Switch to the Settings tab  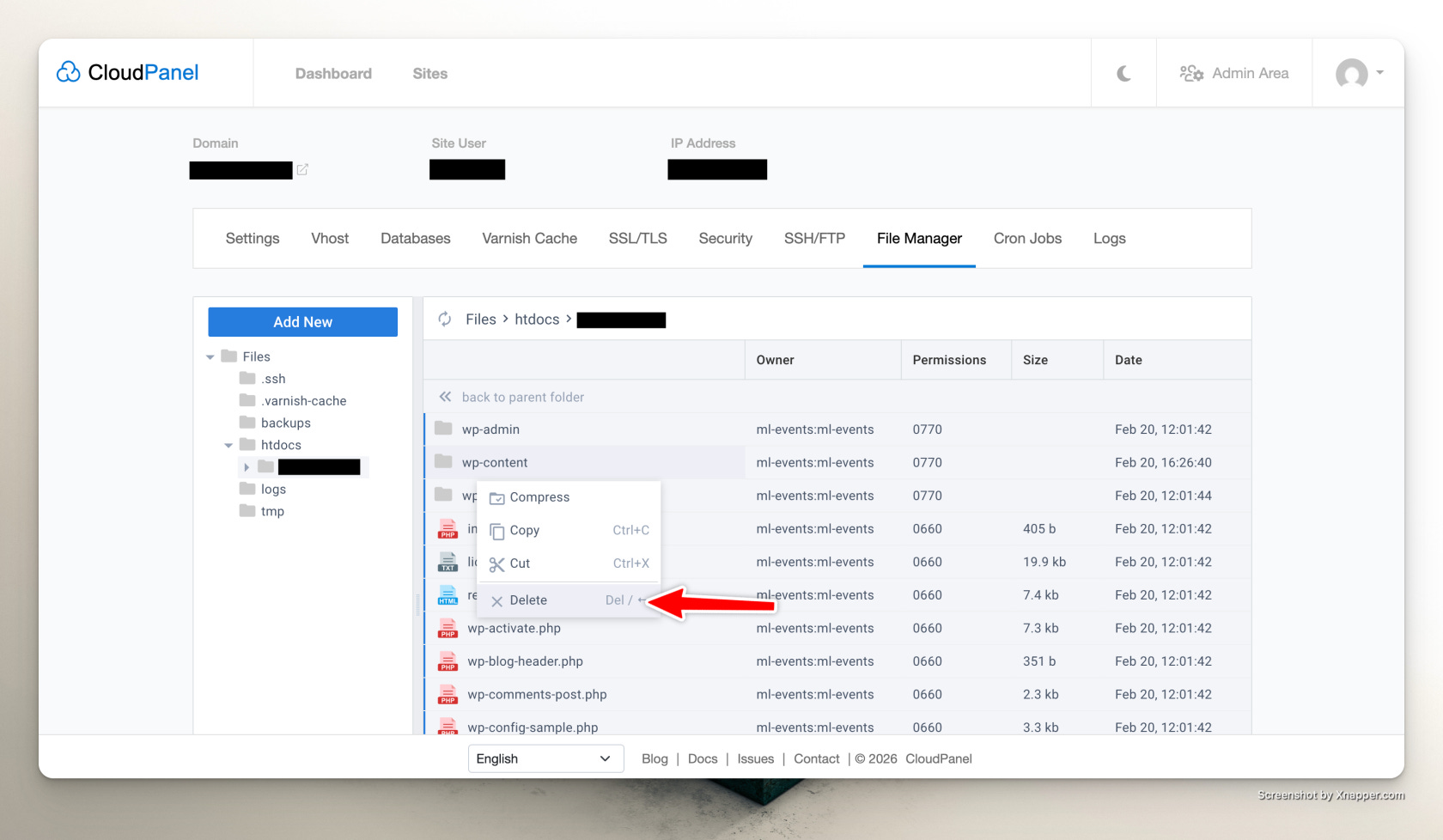click(253, 239)
